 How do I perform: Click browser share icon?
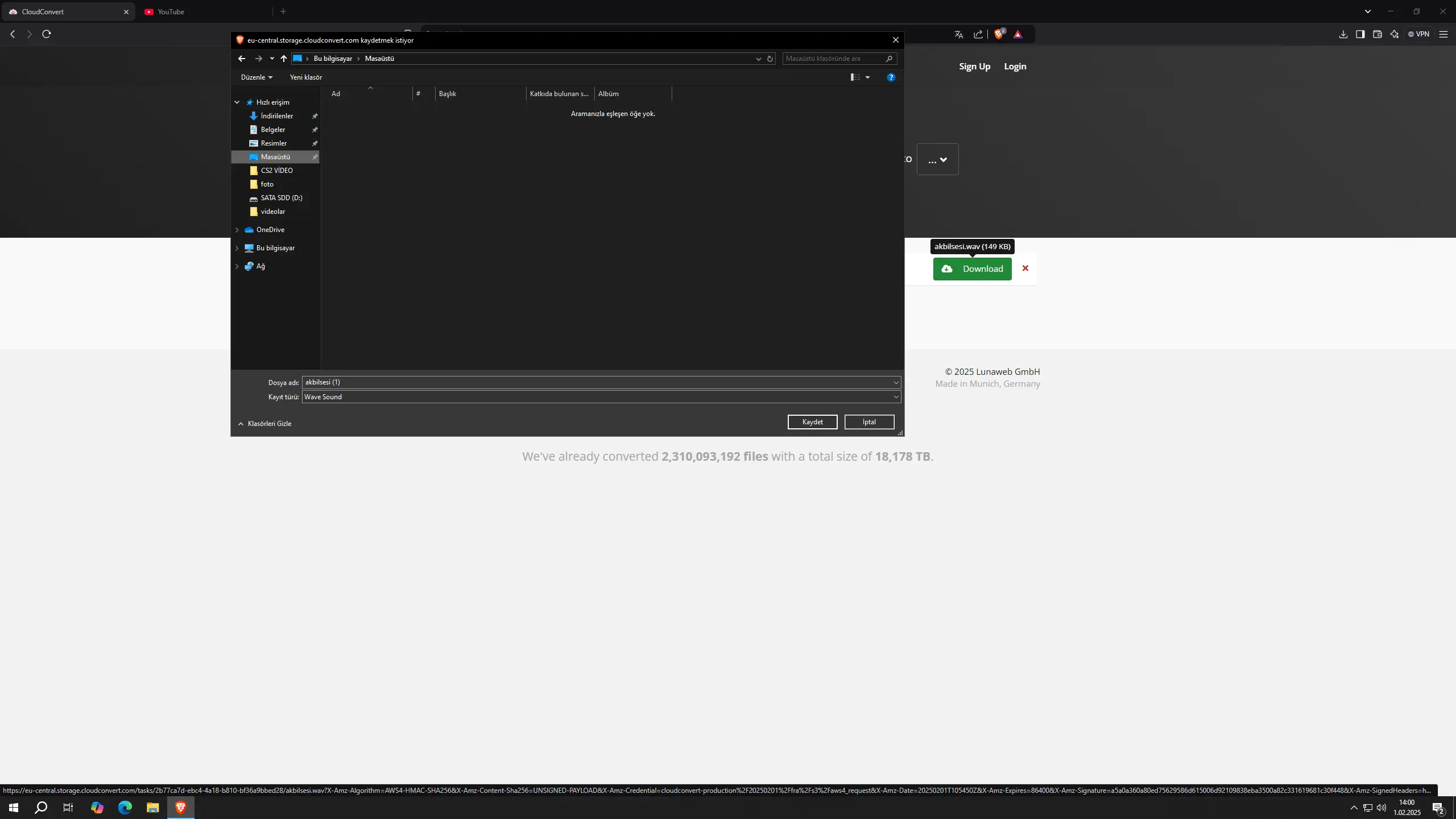pyautogui.click(x=978, y=35)
